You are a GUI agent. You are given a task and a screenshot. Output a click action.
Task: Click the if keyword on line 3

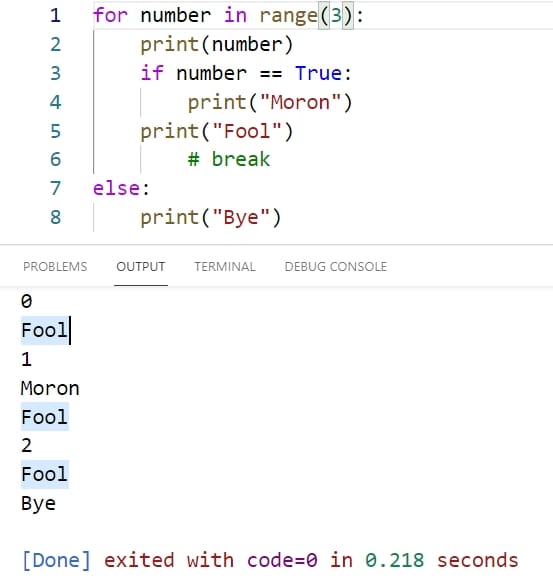coord(152,73)
